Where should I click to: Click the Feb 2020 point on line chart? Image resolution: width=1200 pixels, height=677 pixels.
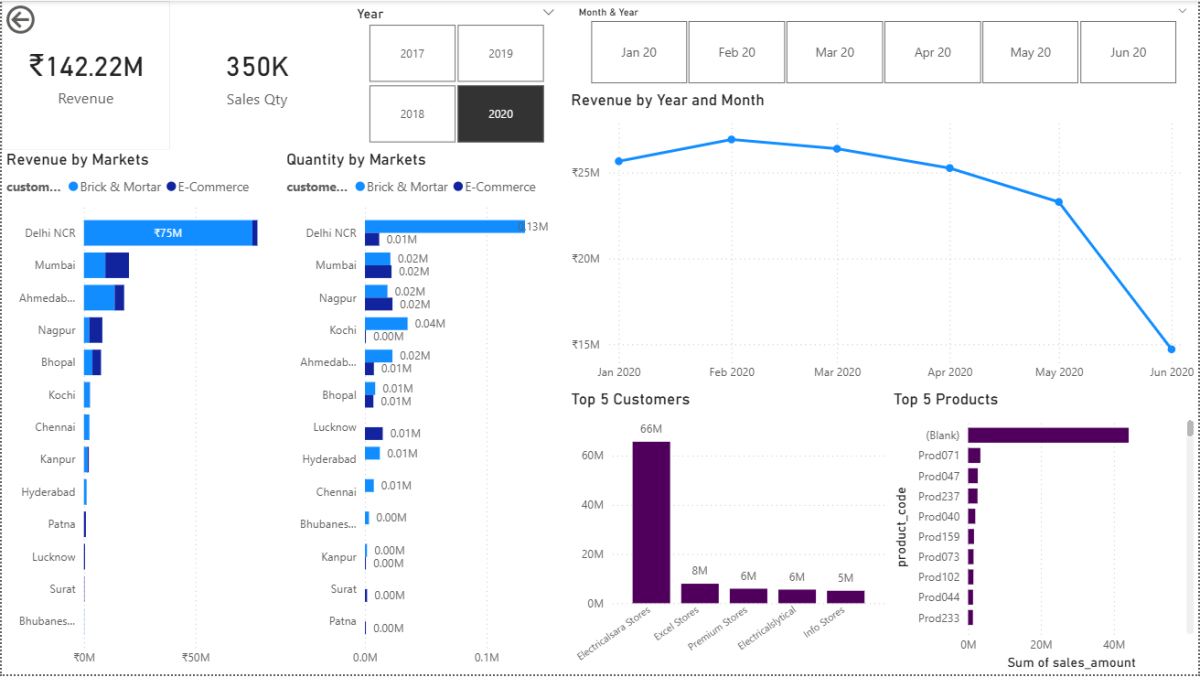(732, 139)
